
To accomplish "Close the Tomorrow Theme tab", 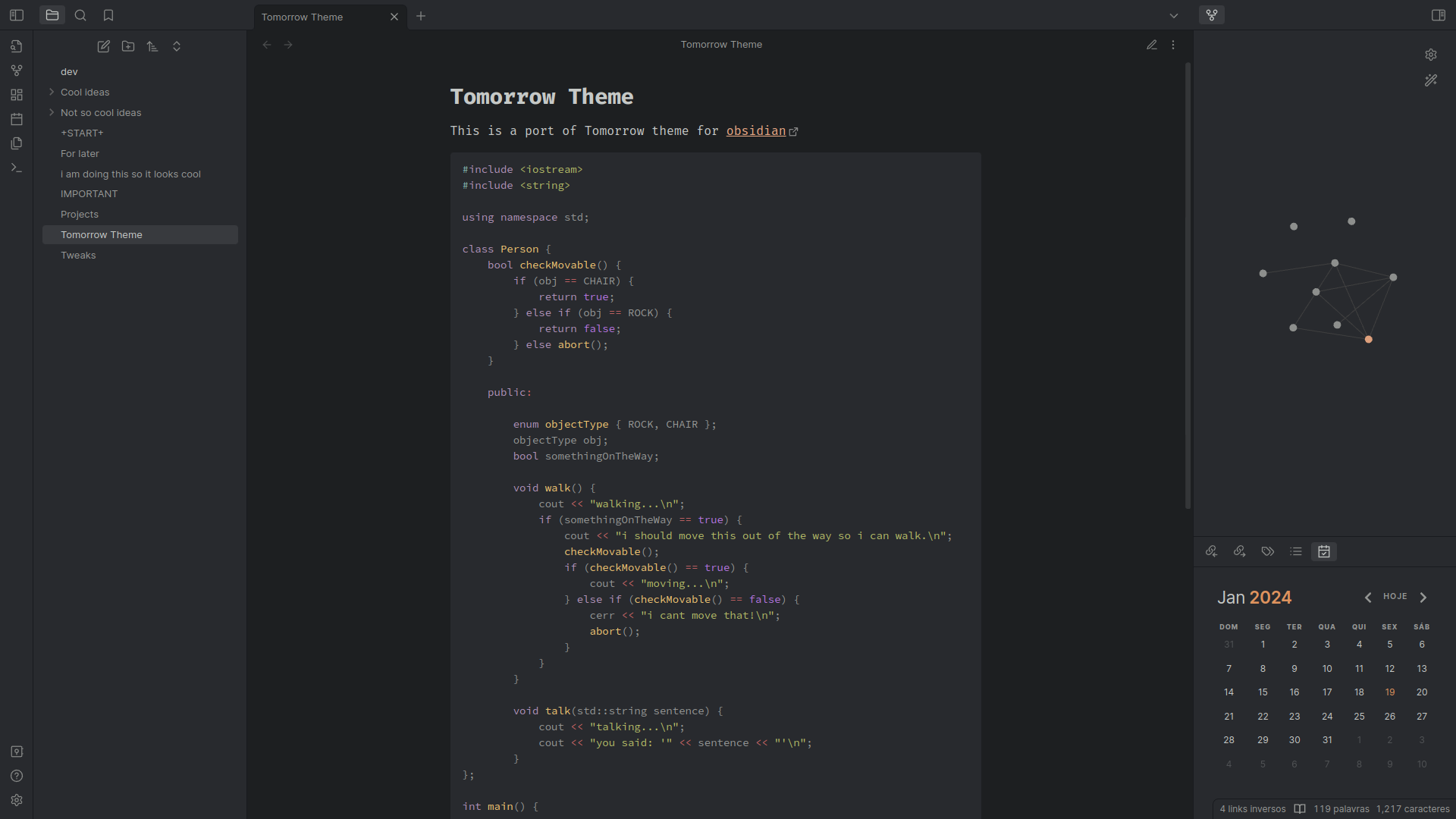I will coord(394,17).
